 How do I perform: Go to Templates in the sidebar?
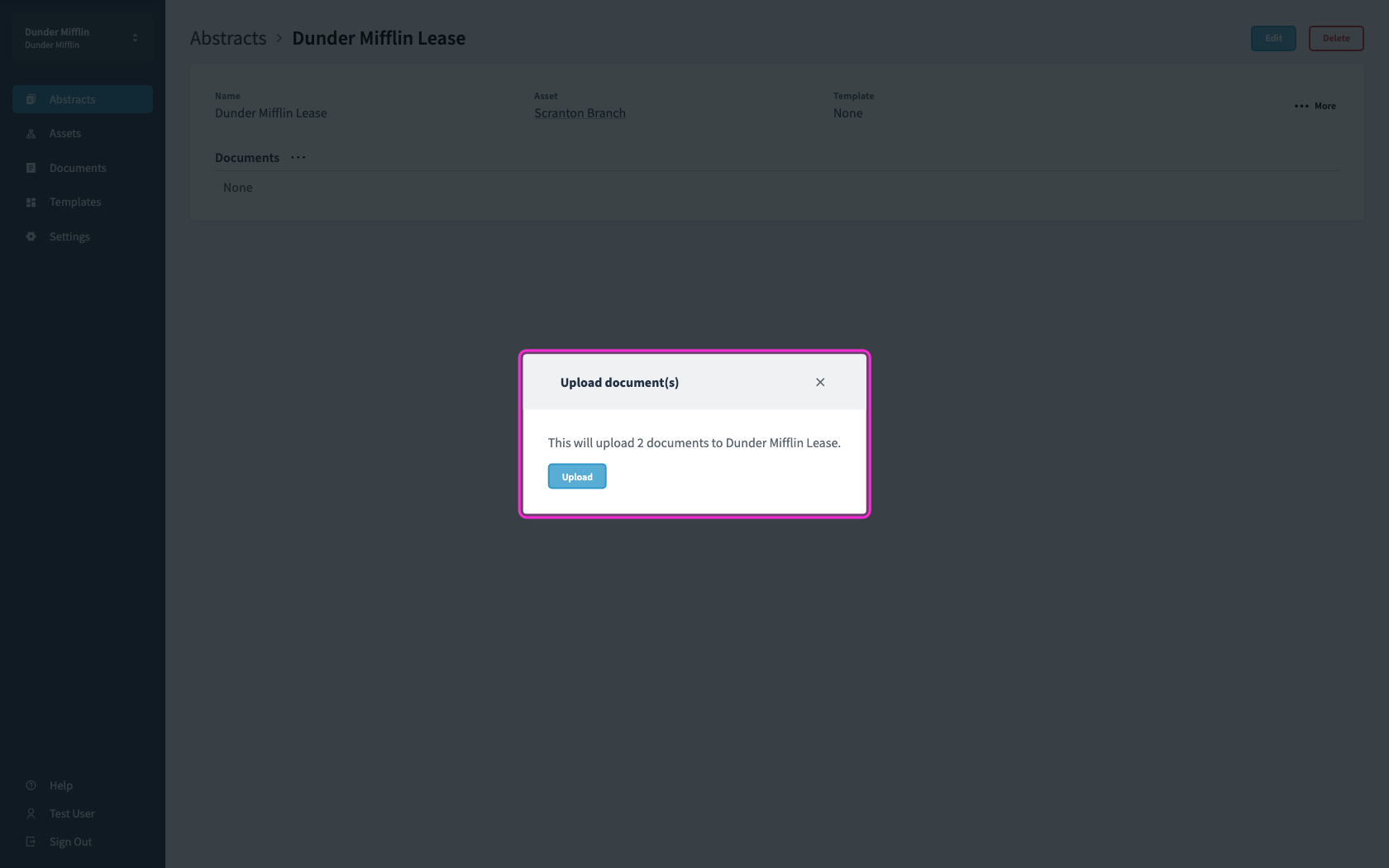83,203
